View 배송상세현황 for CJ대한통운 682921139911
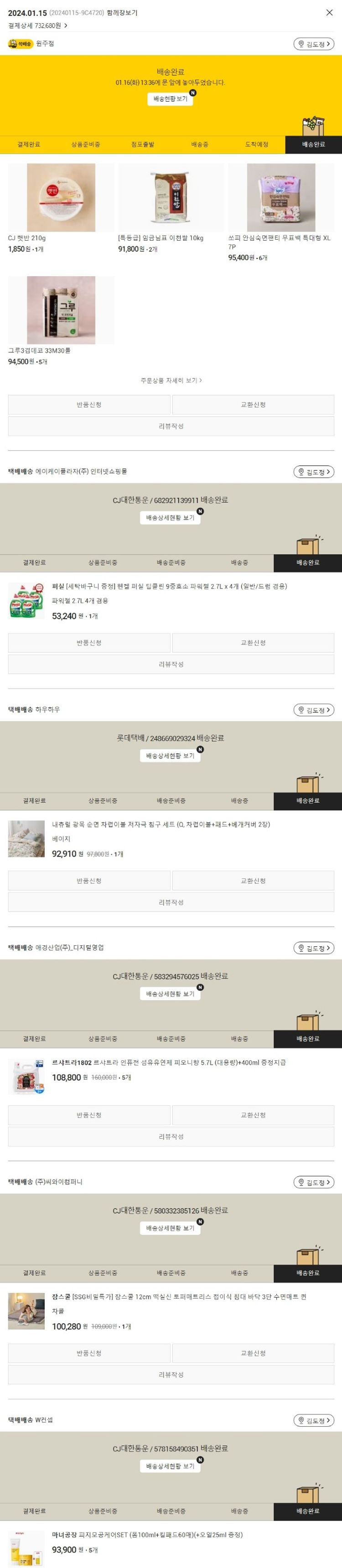 (171, 518)
